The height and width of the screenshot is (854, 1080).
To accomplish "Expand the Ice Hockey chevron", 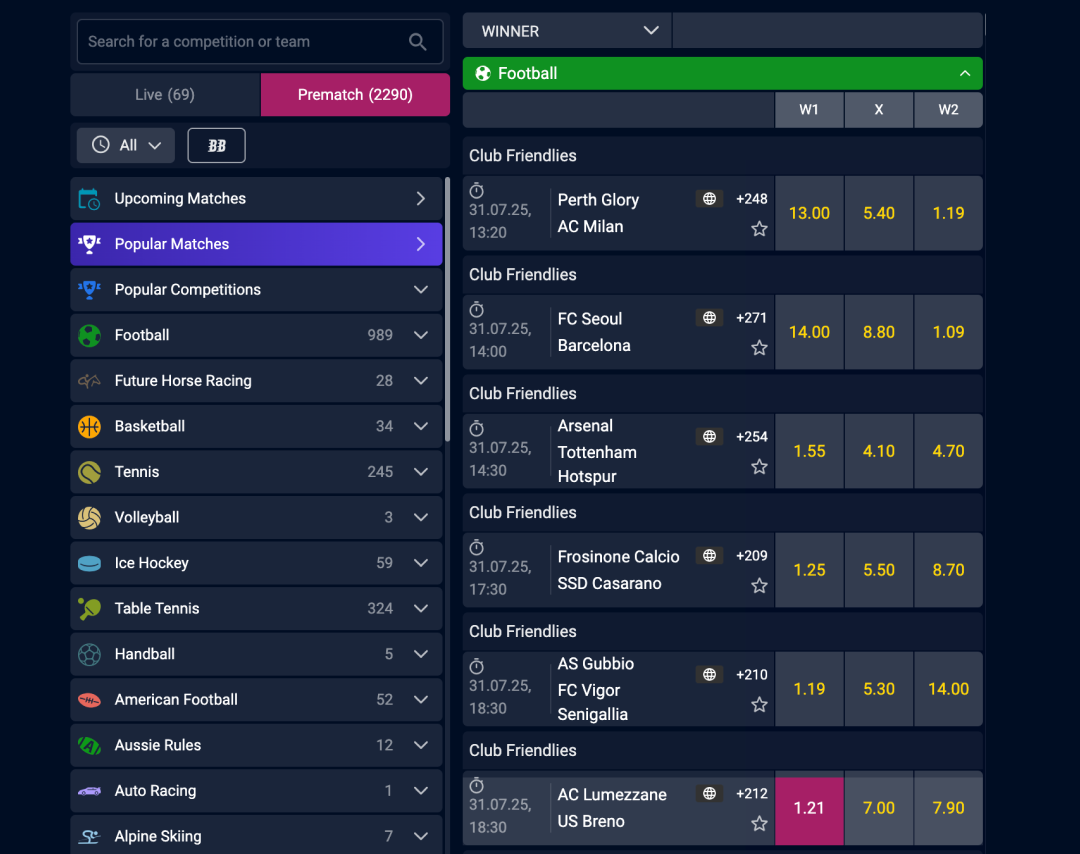I will [x=421, y=563].
